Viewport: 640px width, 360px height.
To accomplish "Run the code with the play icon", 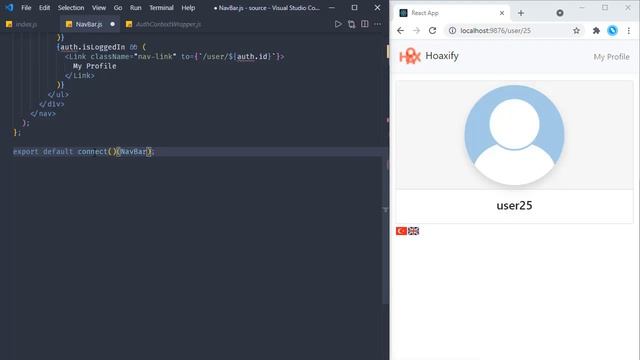I will [x=338, y=24].
